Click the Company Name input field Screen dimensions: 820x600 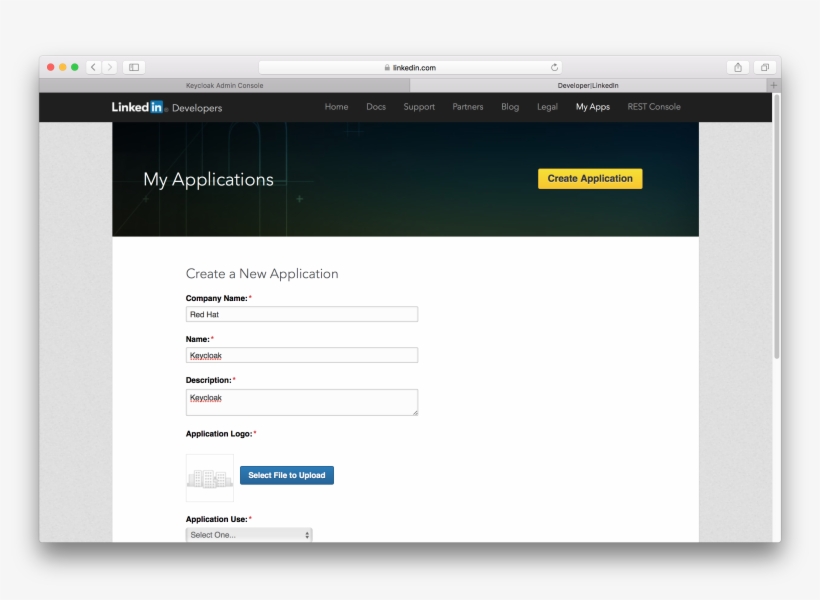pos(300,313)
